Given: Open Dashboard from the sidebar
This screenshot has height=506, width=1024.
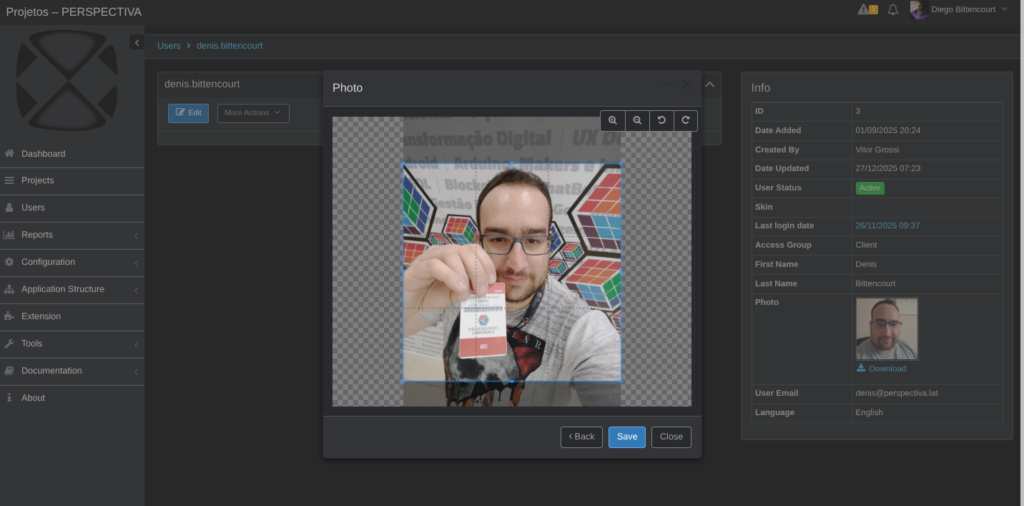Looking at the screenshot, I should point(43,154).
